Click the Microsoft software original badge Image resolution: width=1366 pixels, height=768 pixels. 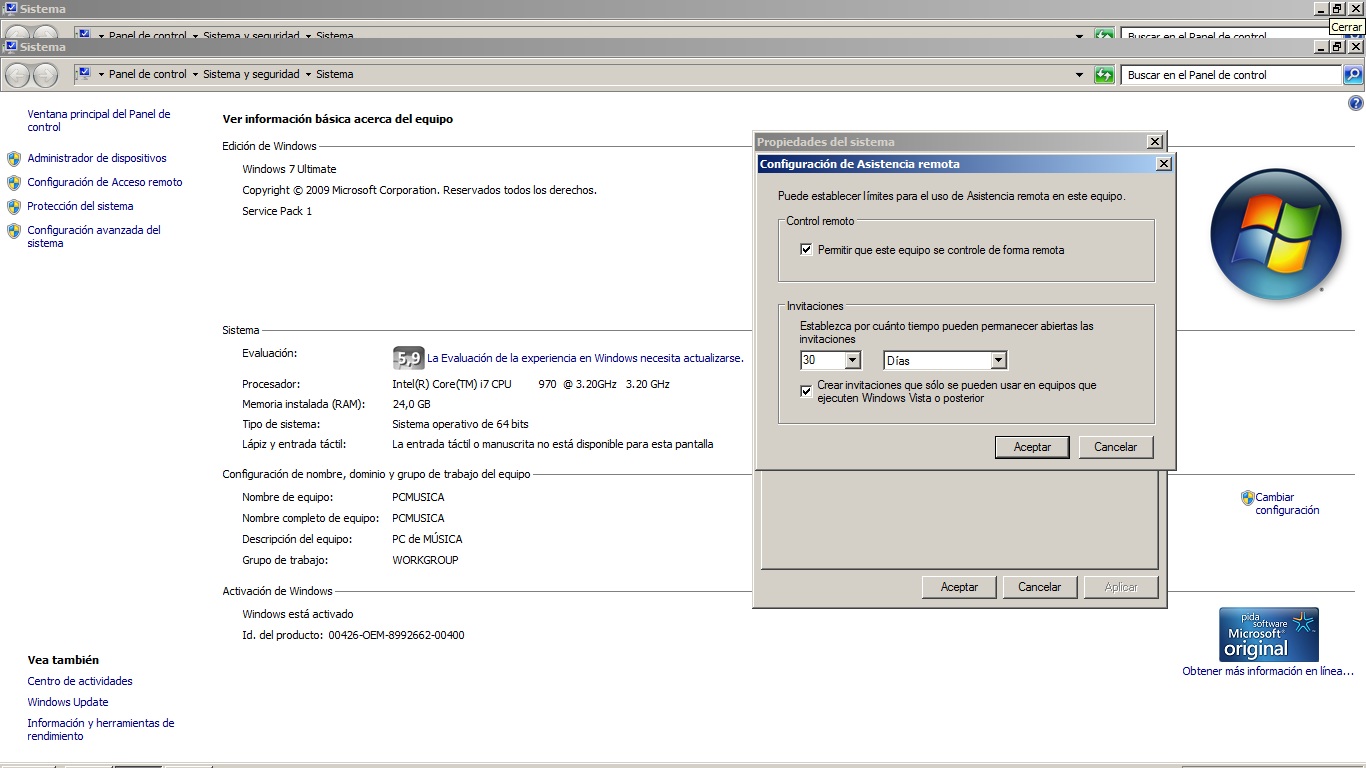1268,634
